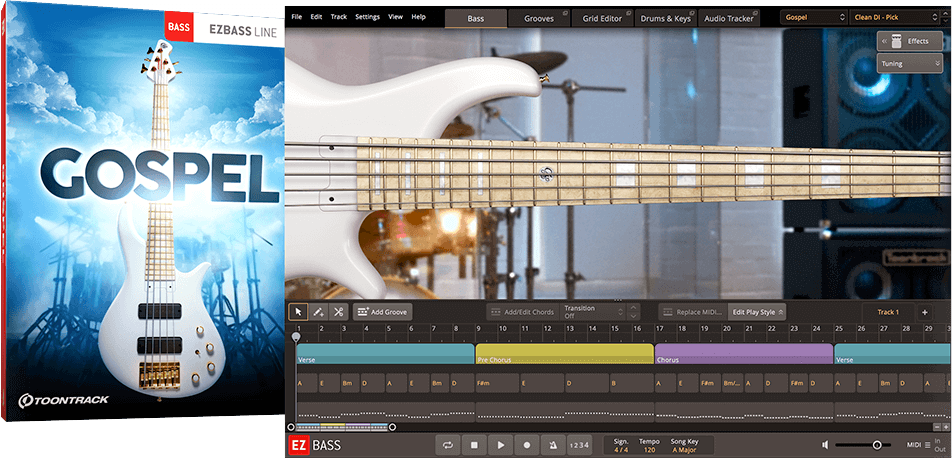Open the Gospel library dropdown
Screen dimensions: 952x458
click(x=813, y=18)
